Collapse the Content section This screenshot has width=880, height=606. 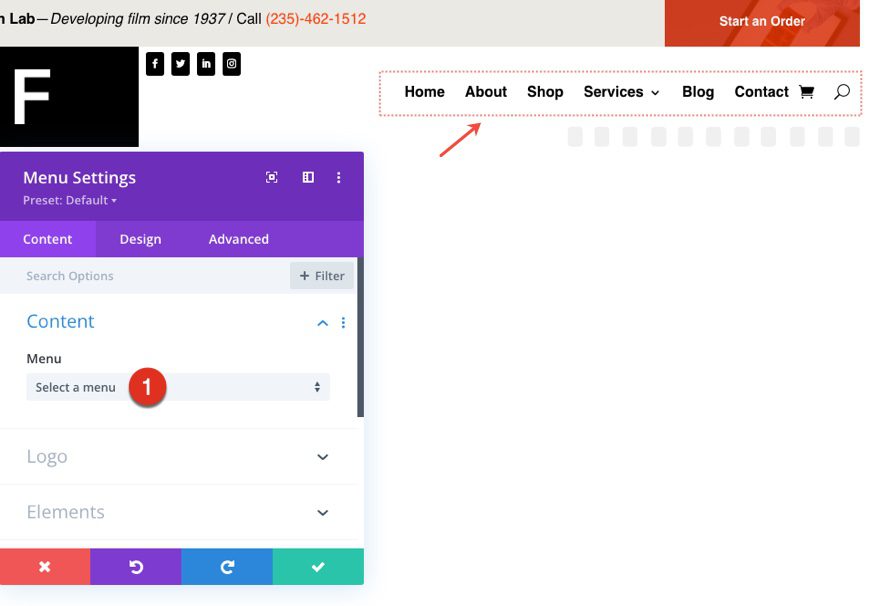322,322
